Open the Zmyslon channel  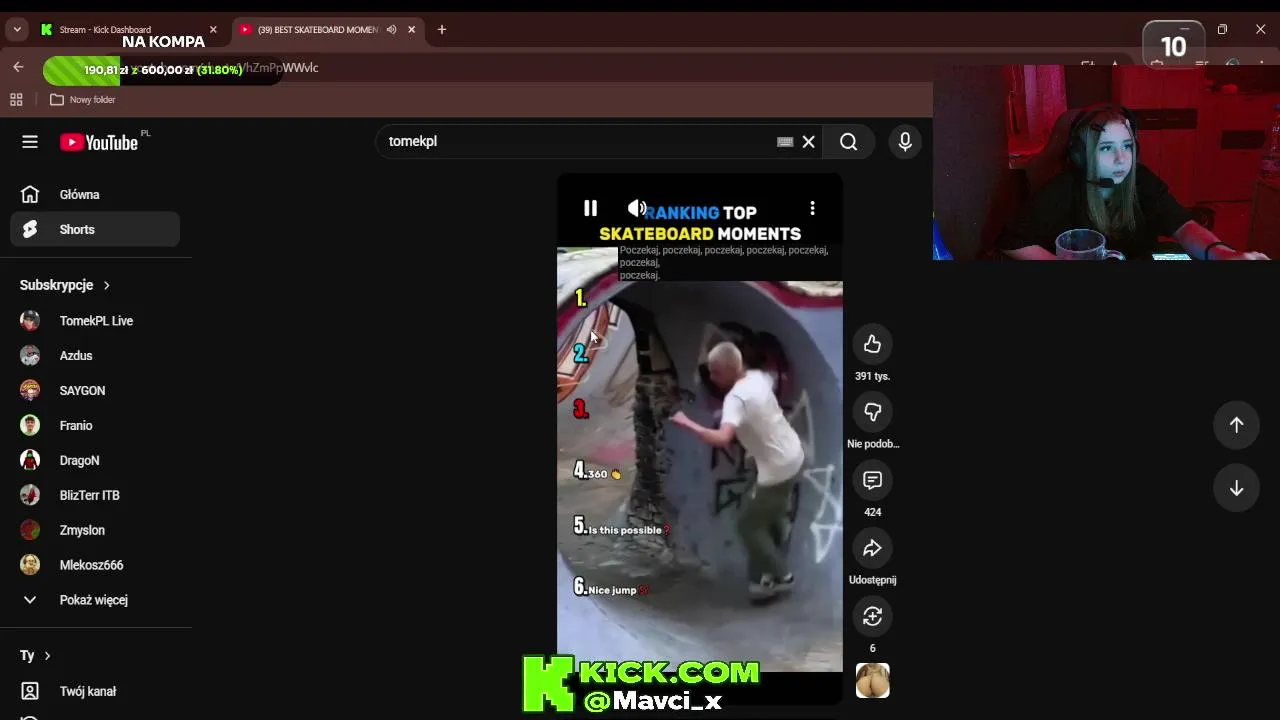click(95, 531)
